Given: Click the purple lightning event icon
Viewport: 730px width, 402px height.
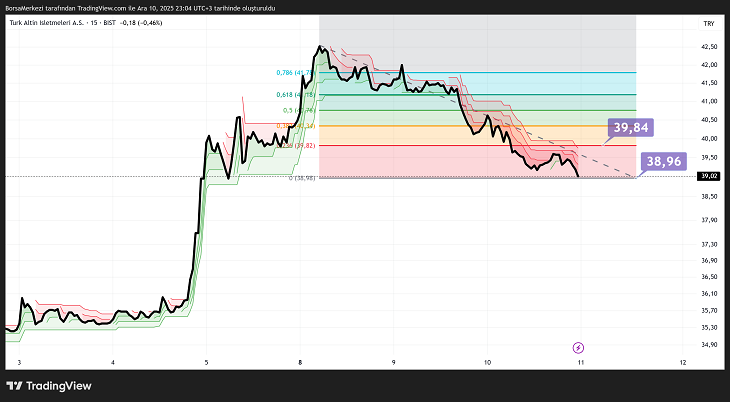Looking at the screenshot, I should point(578,347).
